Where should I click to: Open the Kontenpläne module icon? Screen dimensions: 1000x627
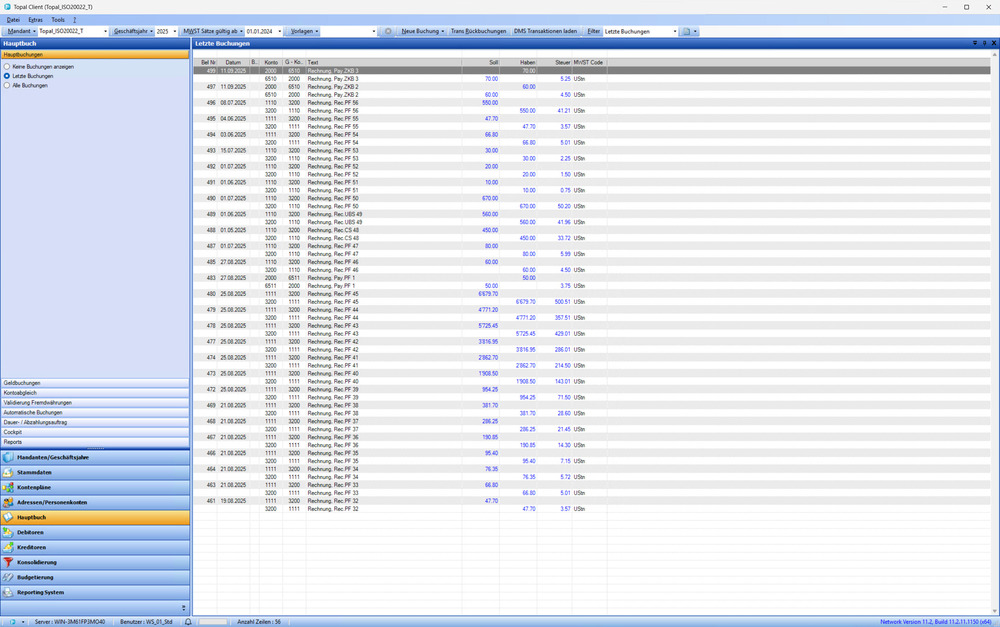click(x=9, y=487)
